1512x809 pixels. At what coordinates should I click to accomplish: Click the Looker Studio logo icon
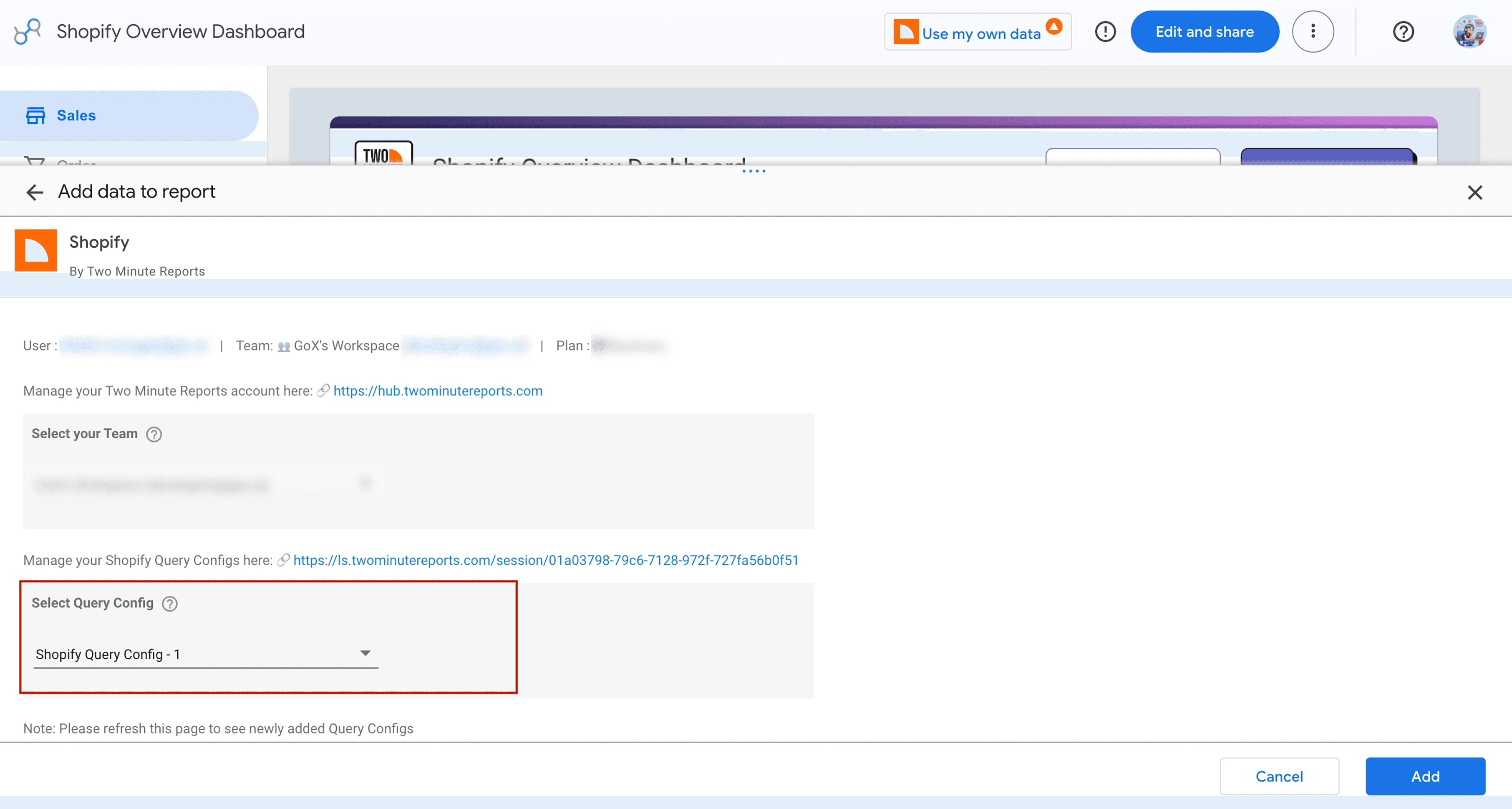[28, 32]
